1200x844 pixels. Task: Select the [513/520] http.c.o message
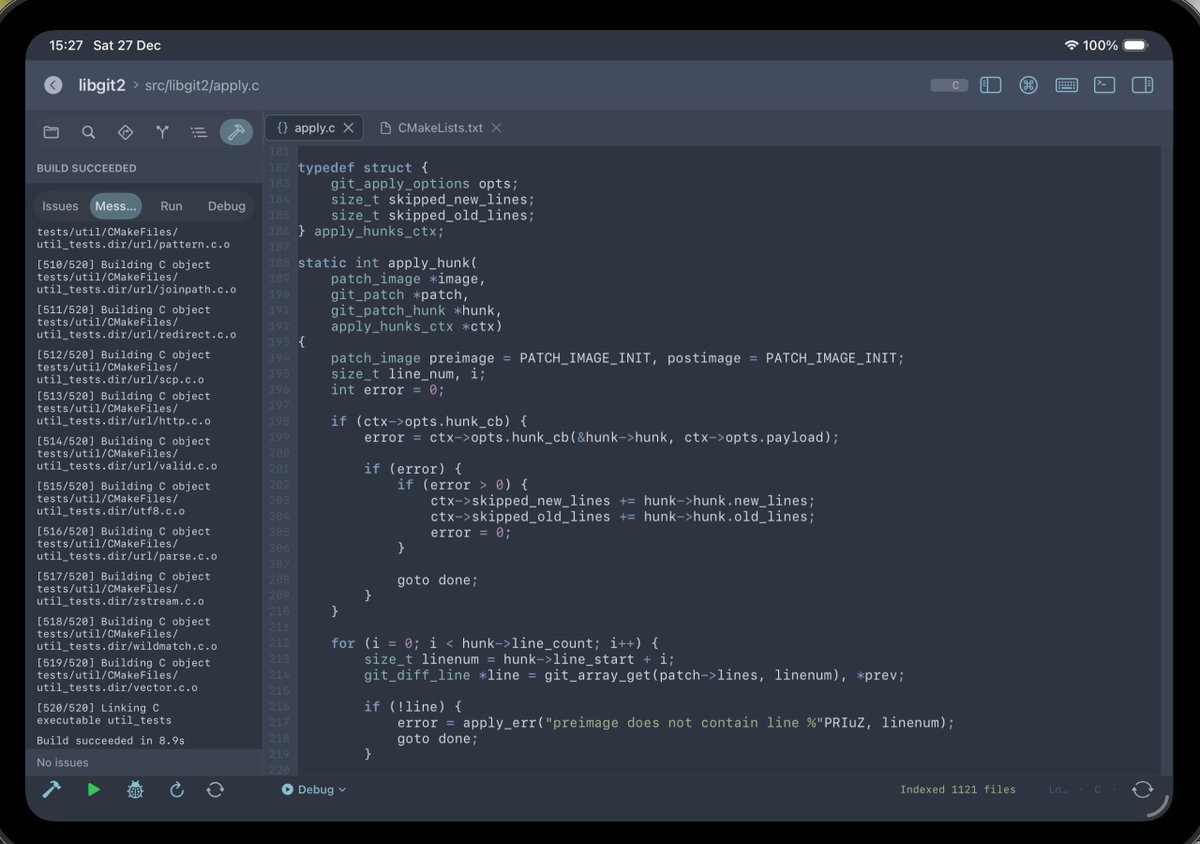point(124,408)
